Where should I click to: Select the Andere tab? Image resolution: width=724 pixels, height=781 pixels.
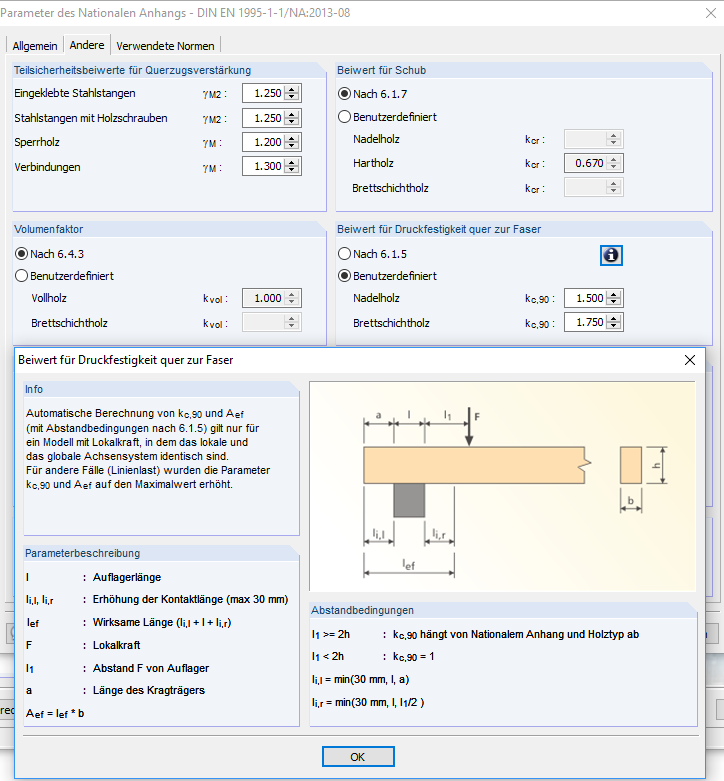87,46
